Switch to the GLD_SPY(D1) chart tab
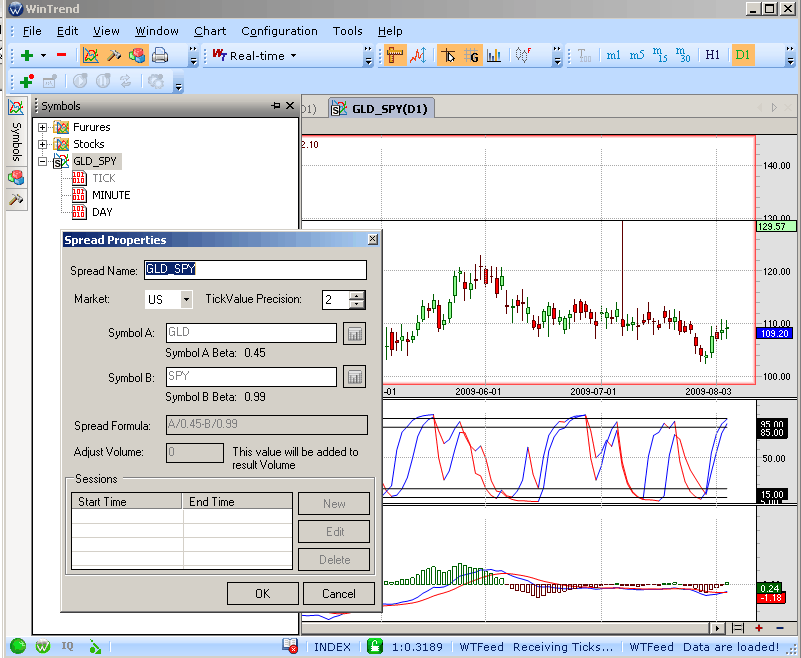The image size is (801, 658). [382, 108]
